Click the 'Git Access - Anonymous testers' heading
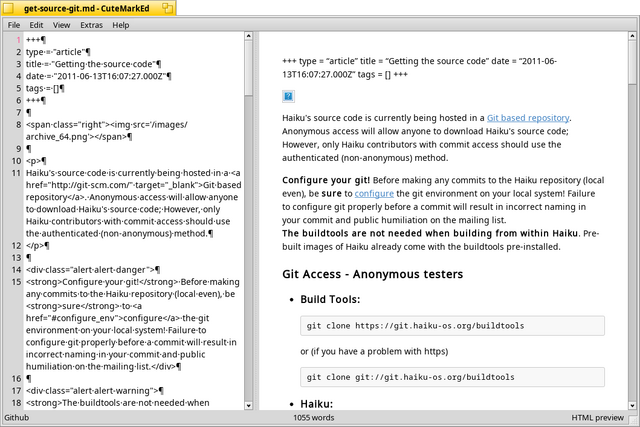This screenshot has height=427, width=640. (x=372, y=274)
